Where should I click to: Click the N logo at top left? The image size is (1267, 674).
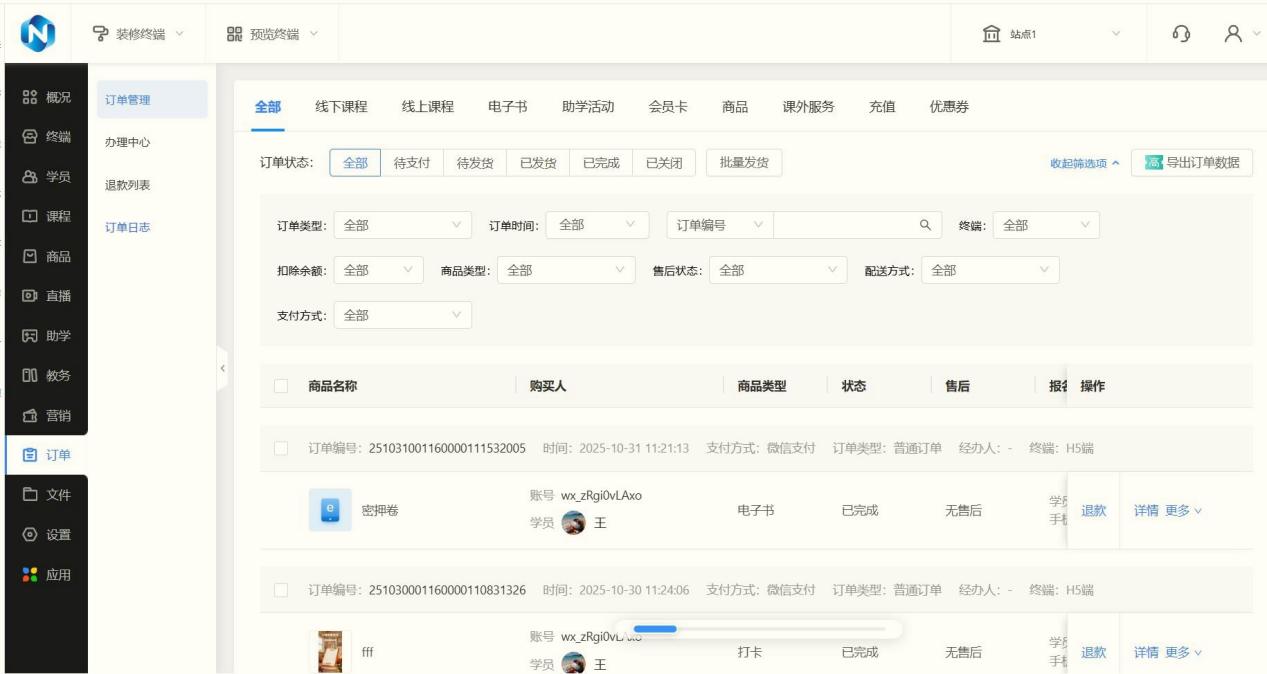[x=35, y=34]
